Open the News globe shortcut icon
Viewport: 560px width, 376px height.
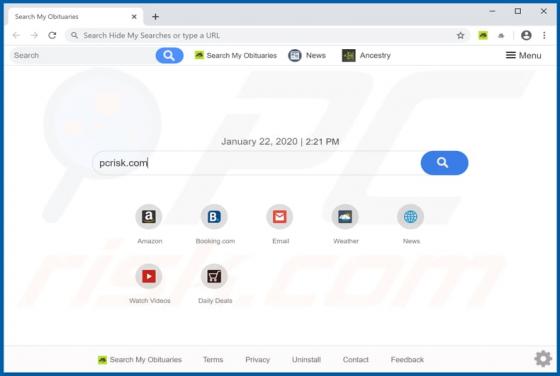tap(410, 216)
